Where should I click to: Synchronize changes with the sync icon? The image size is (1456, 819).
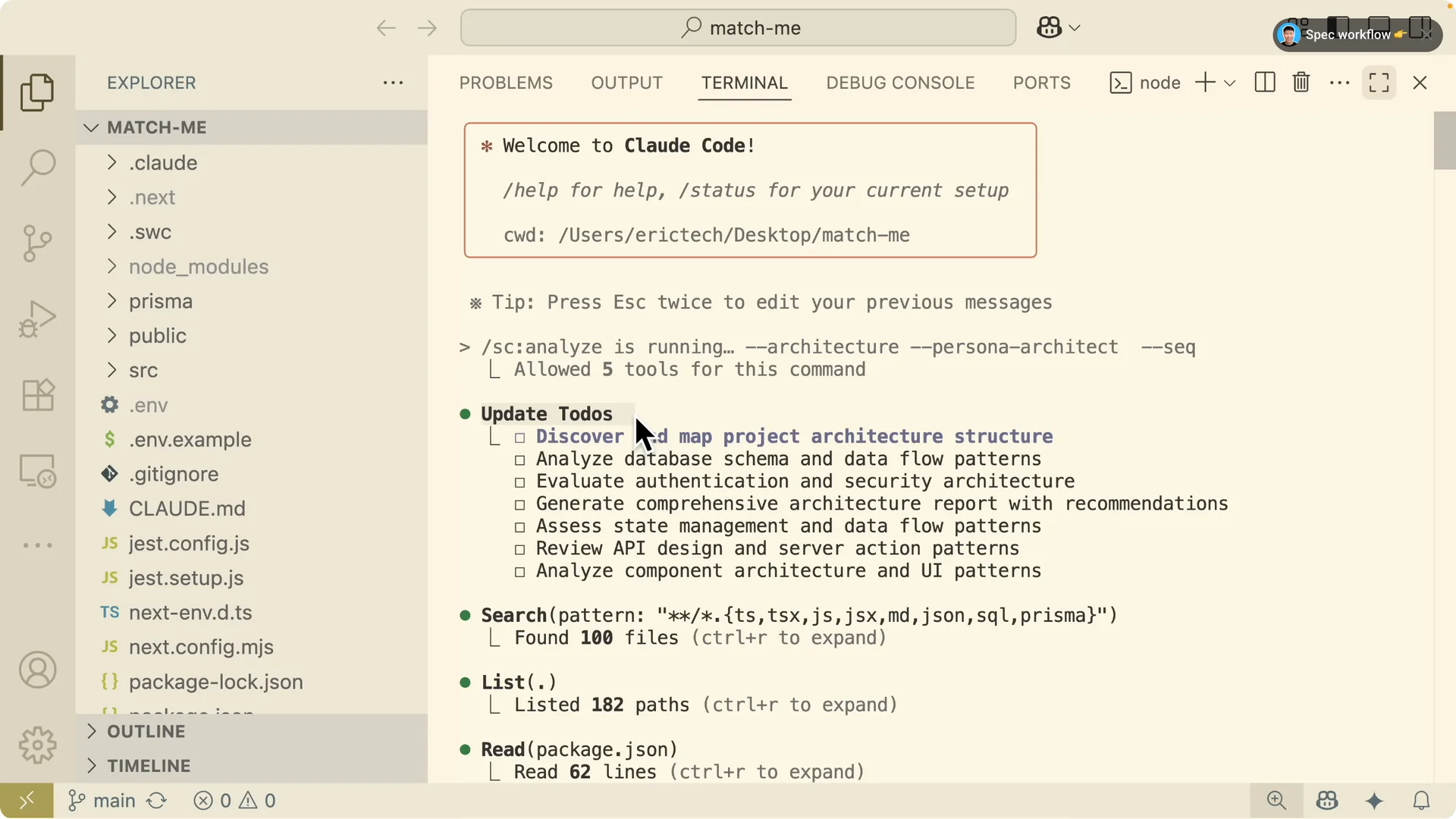(x=157, y=801)
